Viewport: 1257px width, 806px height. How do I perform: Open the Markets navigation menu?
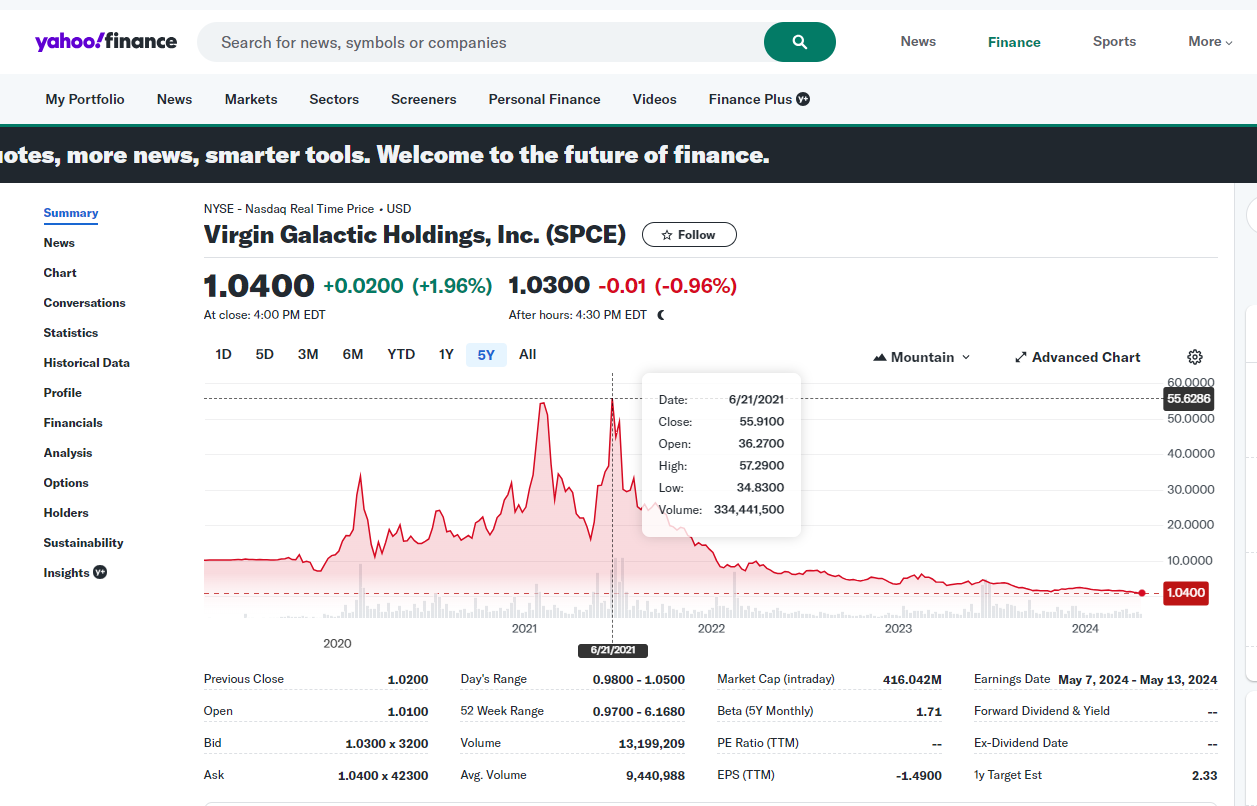(x=251, y=99)
